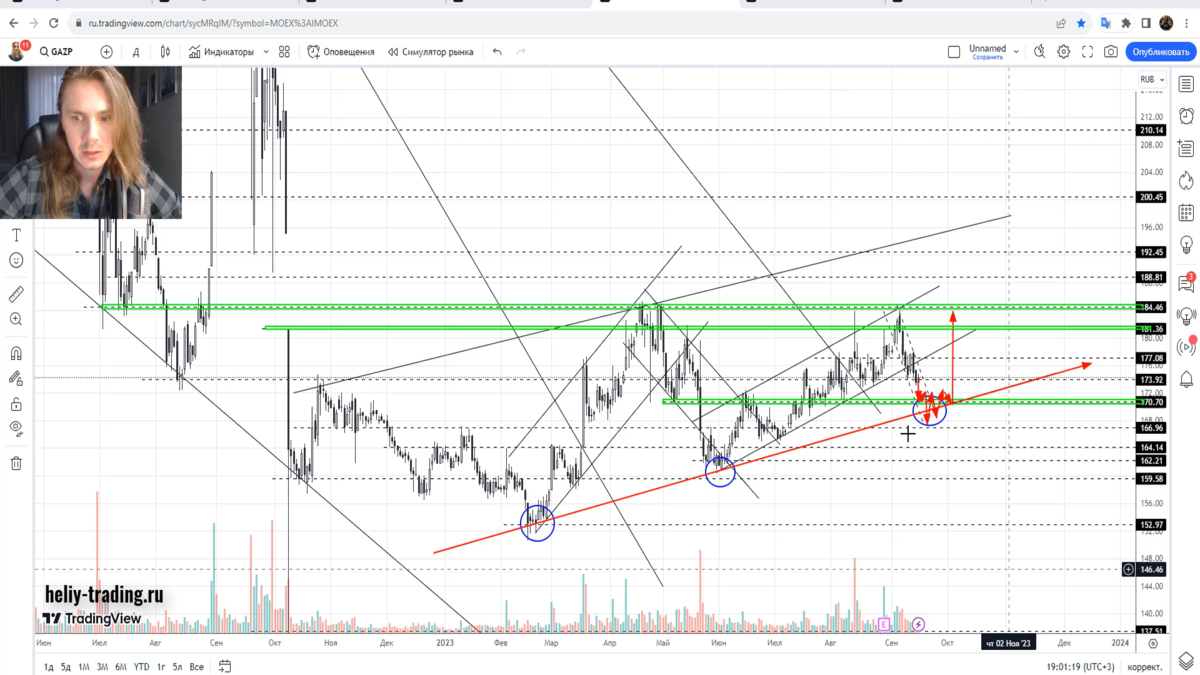
Task: Toggle lock all drawings
Action: tap(16, 404)
